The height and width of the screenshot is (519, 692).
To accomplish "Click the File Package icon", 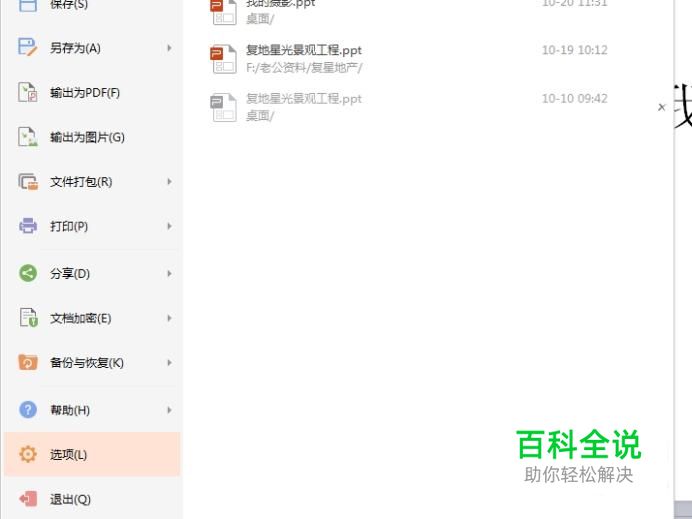I will pyautogui.click(x=27, y=181).
